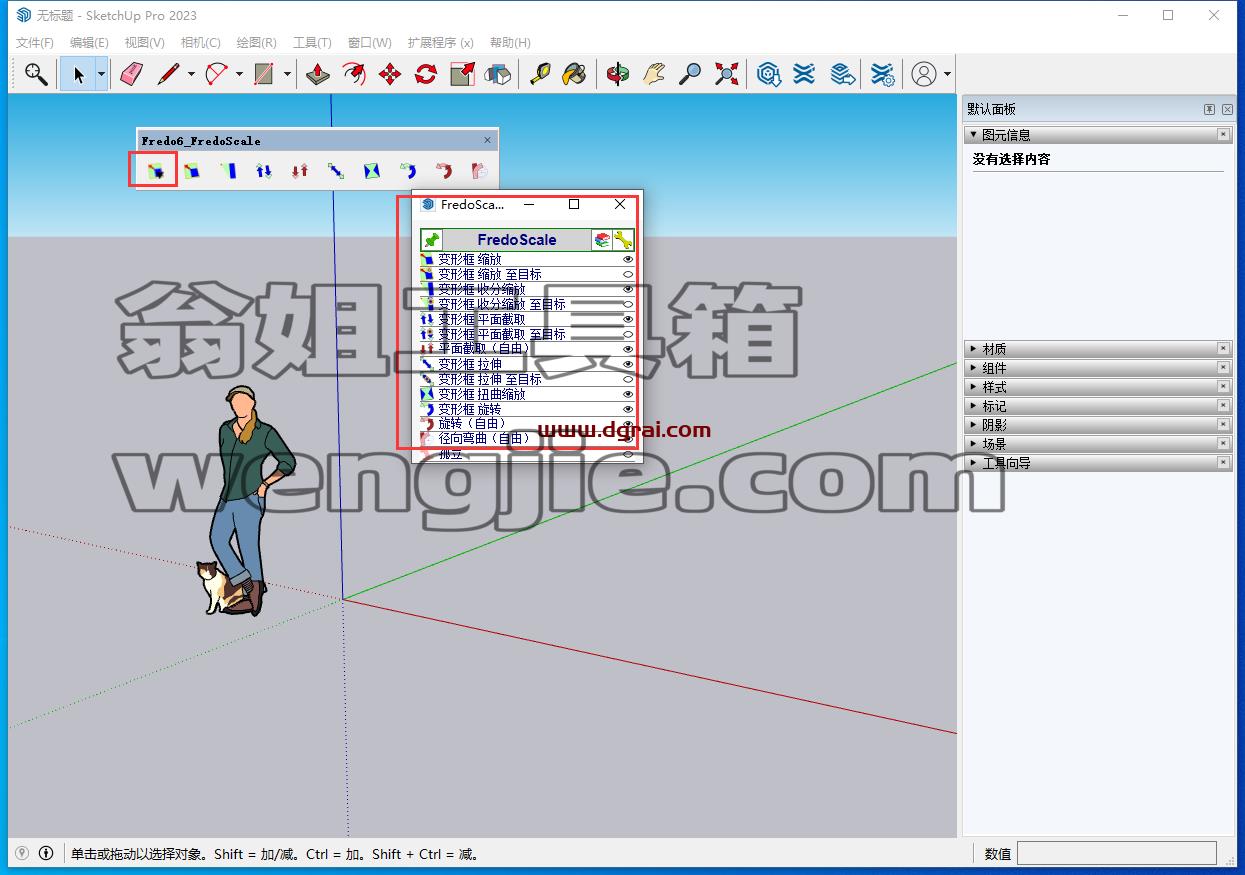
Task: Open the 帮助(H) menu
Action: coord(510,42)
